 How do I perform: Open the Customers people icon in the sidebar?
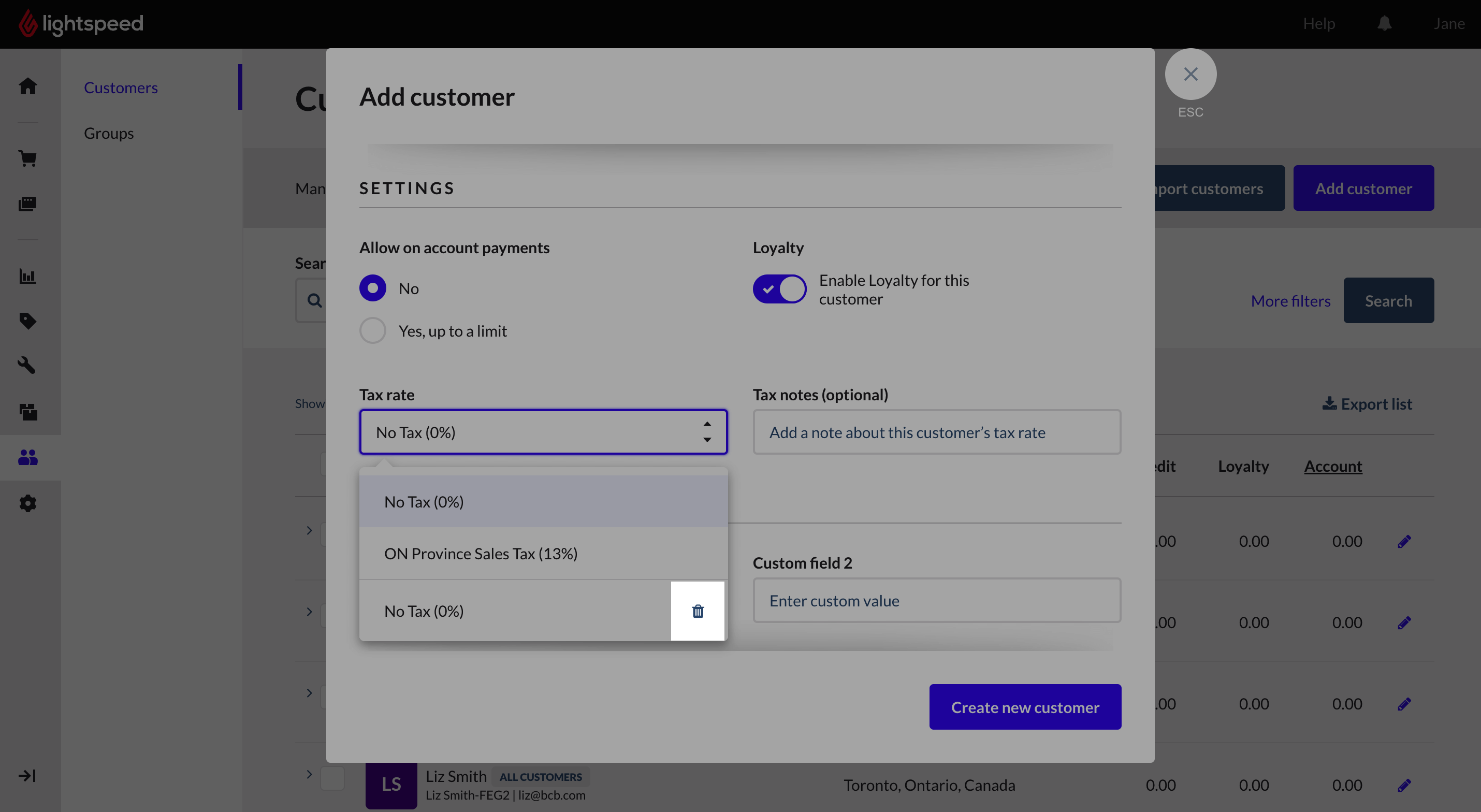click(x=27, y=457)
